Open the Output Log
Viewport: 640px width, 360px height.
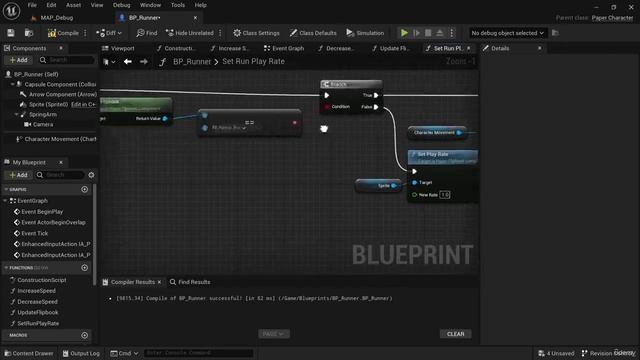pyautogui.click(x=81, y=353)
